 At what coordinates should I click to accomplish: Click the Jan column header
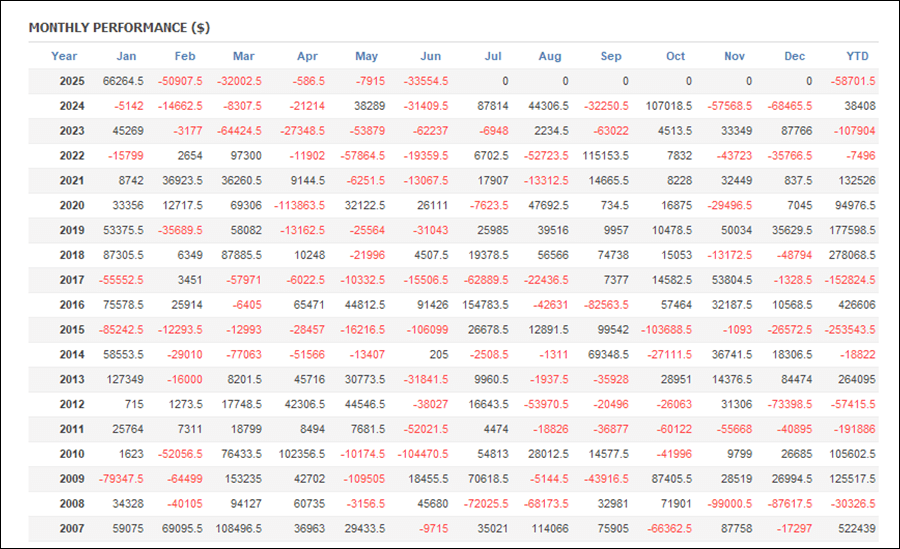click(126, 56)
